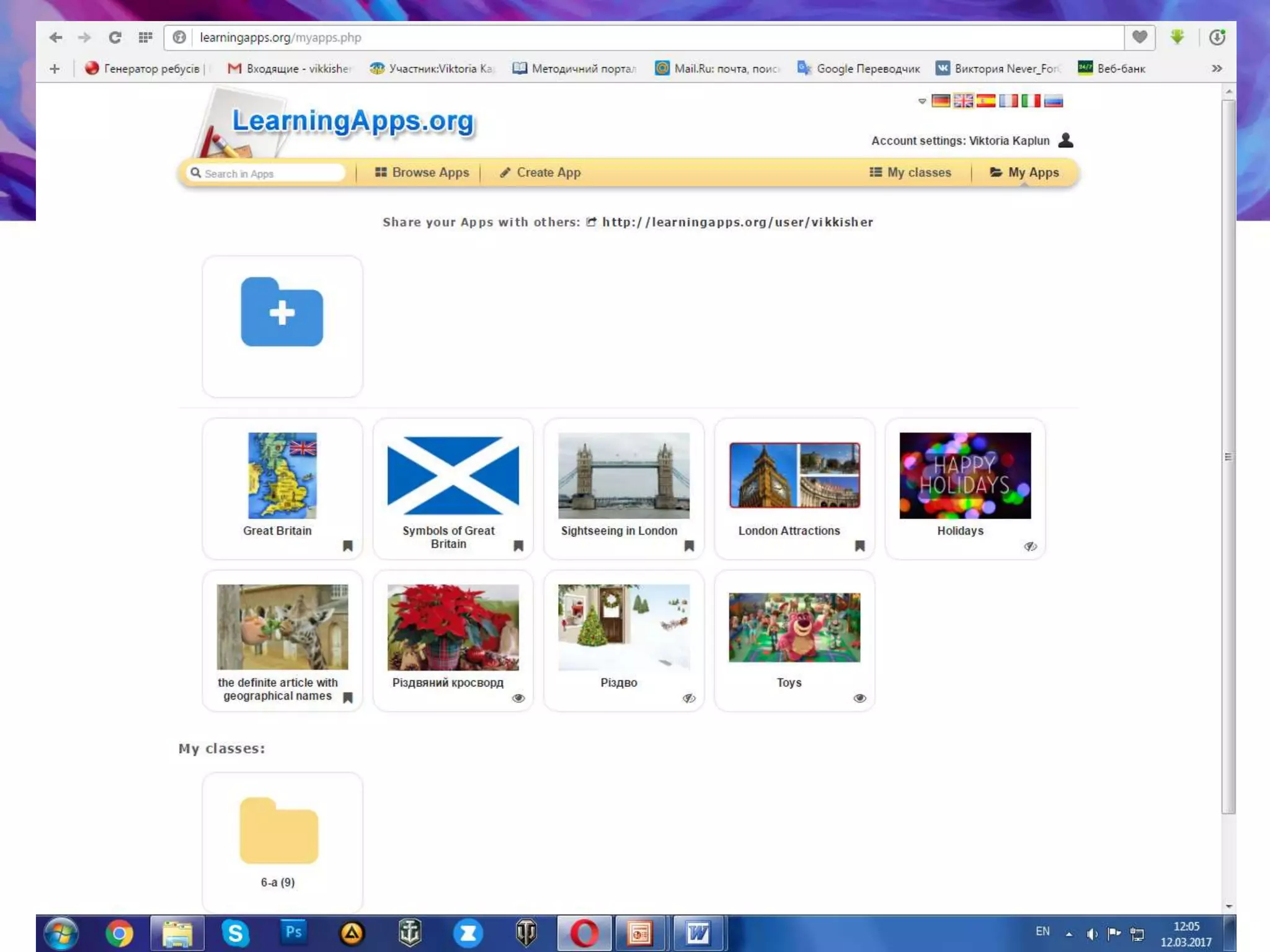The width and height of the screenshot is (1270, 952).
Task: Click the heart bookmark icon in address bar
Action: [x=1139, y=37]
